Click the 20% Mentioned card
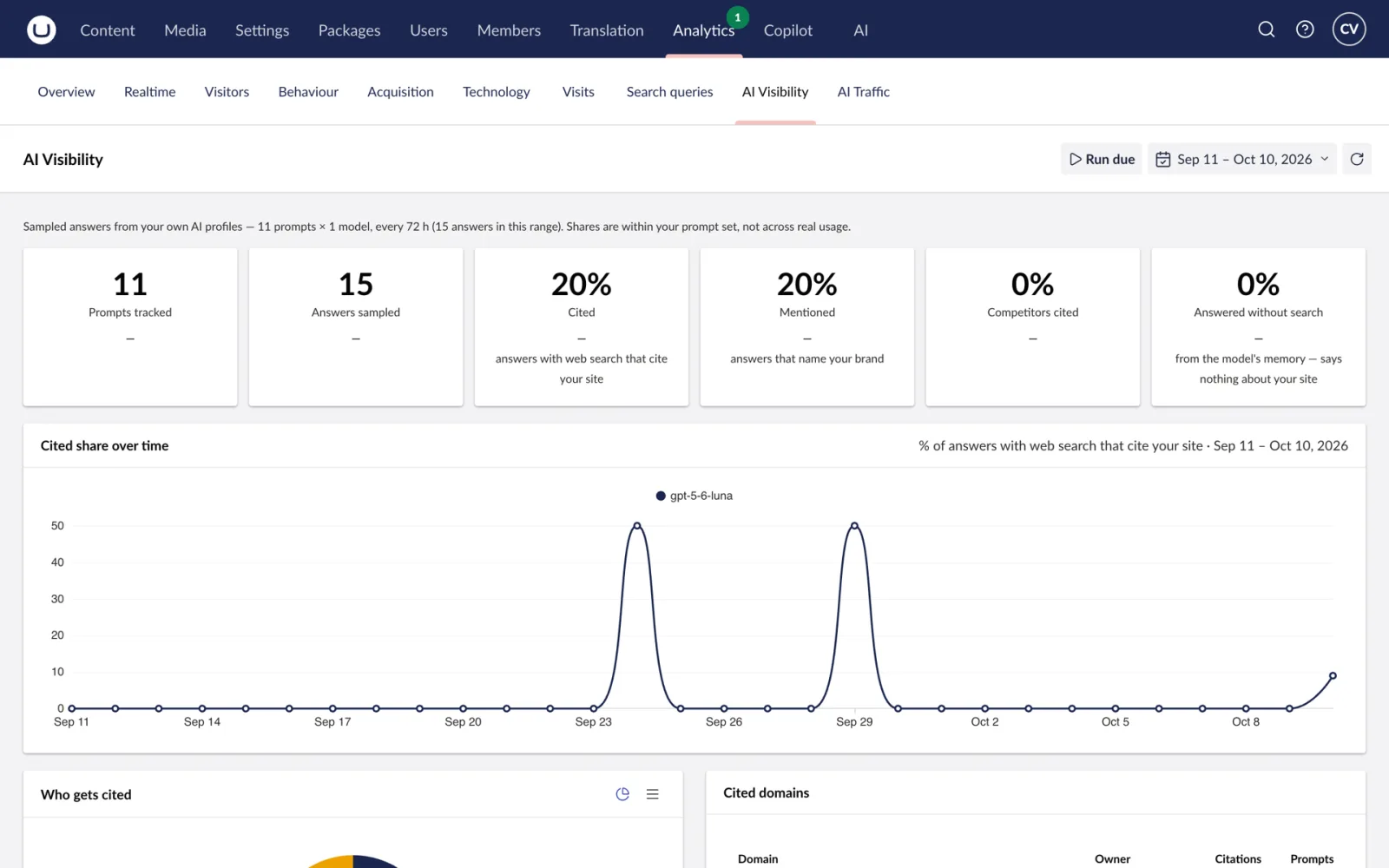The width and height of the screenshot is (1389, 868). (x=807, y=327)
